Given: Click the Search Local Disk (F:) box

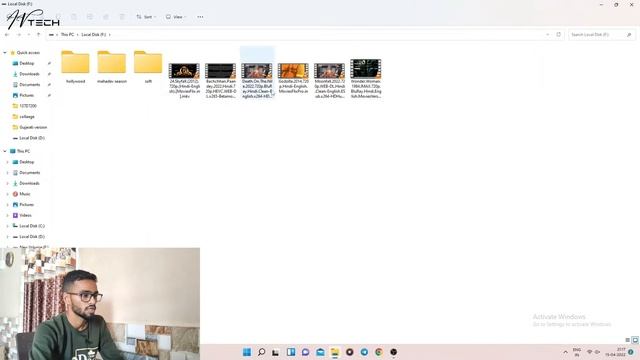Looking at the screenshot, I should click(601, 35).
